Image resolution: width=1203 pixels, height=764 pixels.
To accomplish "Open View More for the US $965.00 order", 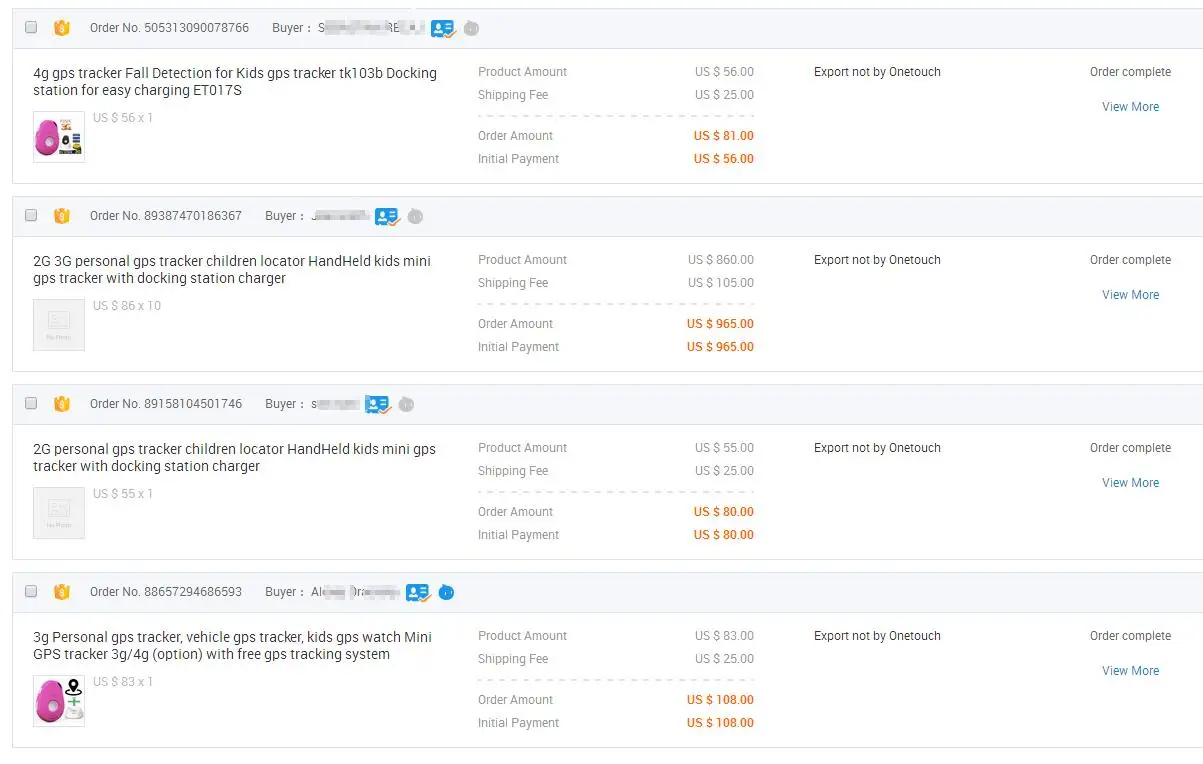I will point(1130,295).
